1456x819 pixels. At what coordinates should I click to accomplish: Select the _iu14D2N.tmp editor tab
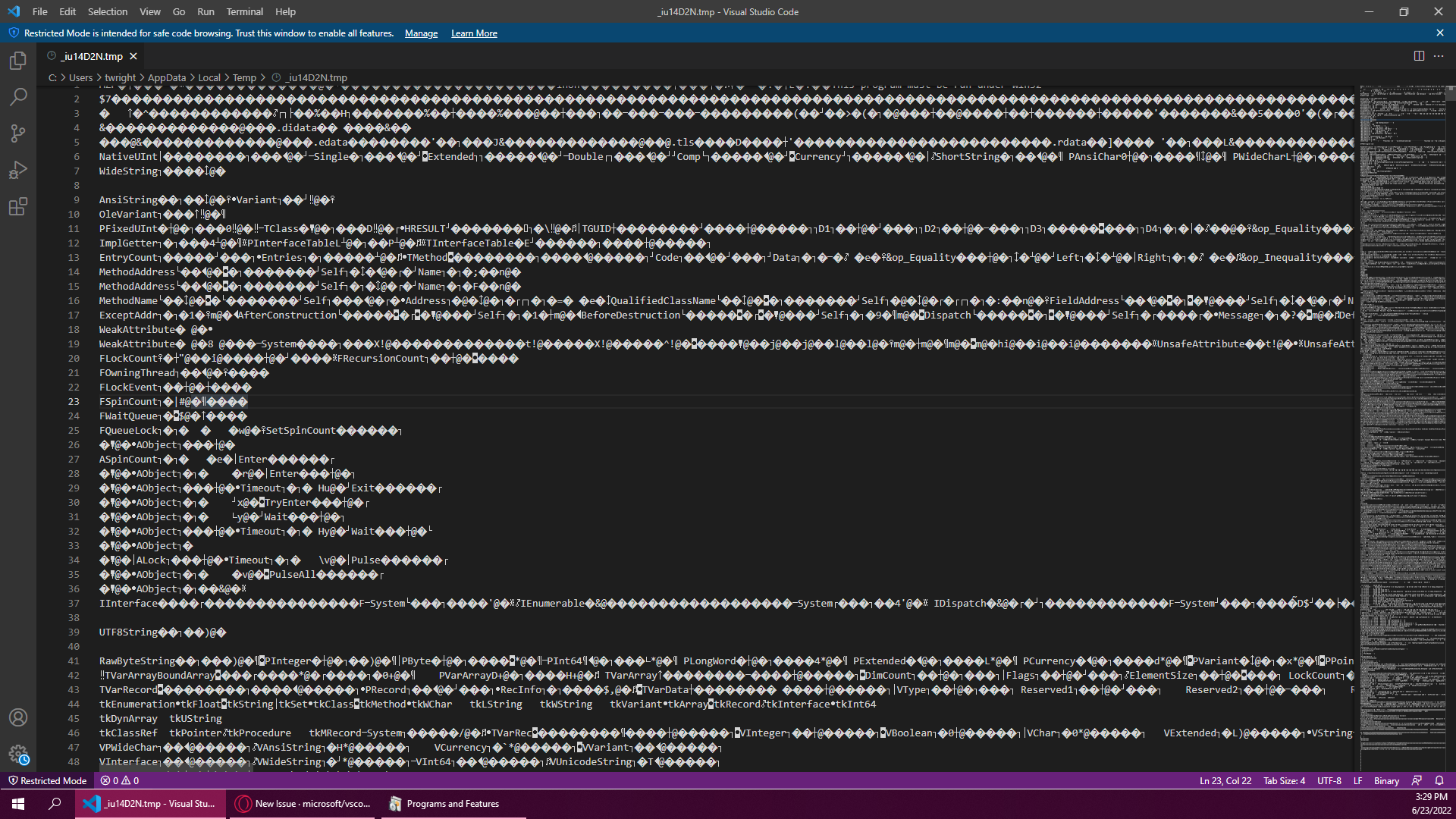coord(91,55)
